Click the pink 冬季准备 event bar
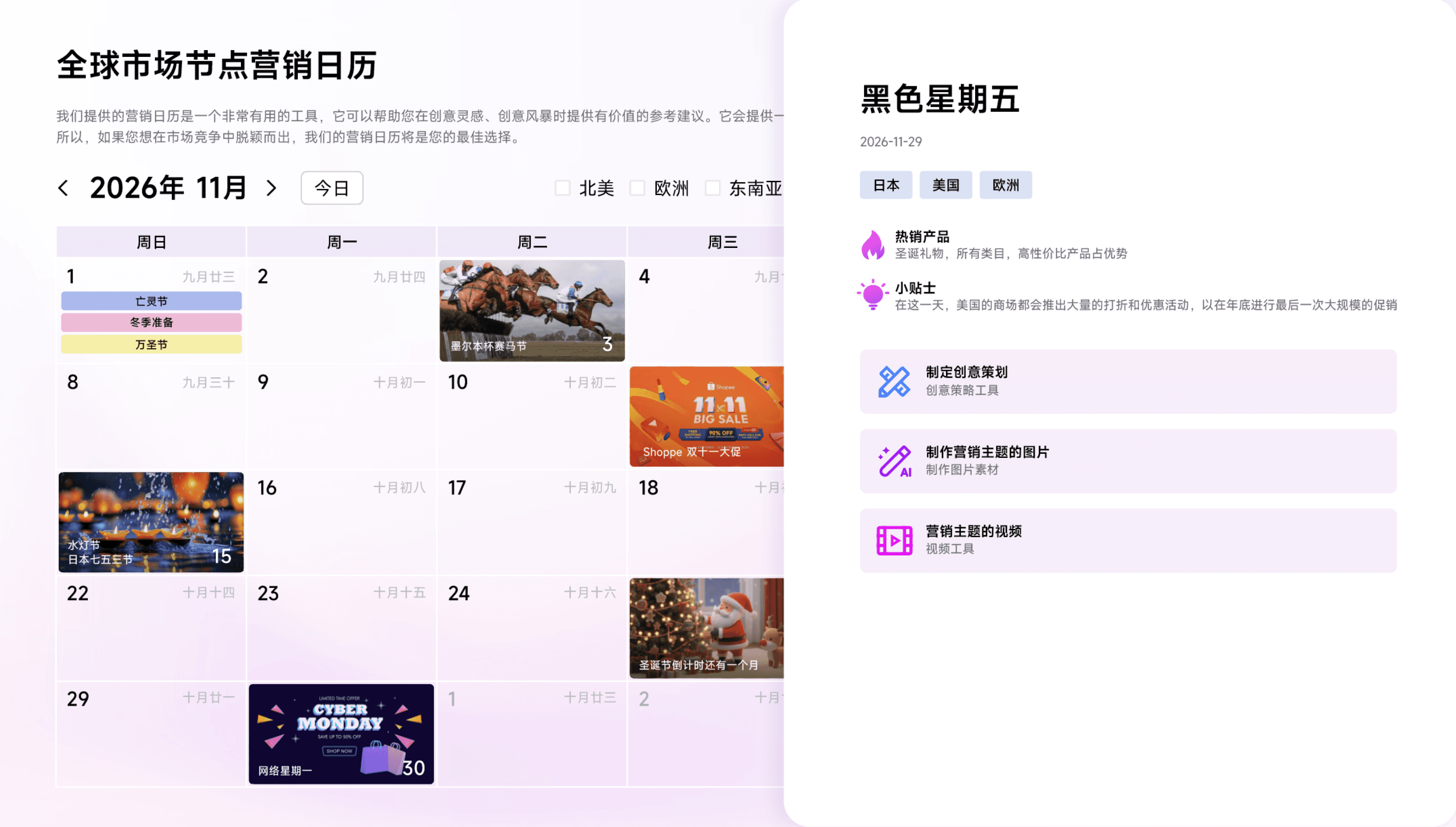The image size is (1456, 827). 151,323
